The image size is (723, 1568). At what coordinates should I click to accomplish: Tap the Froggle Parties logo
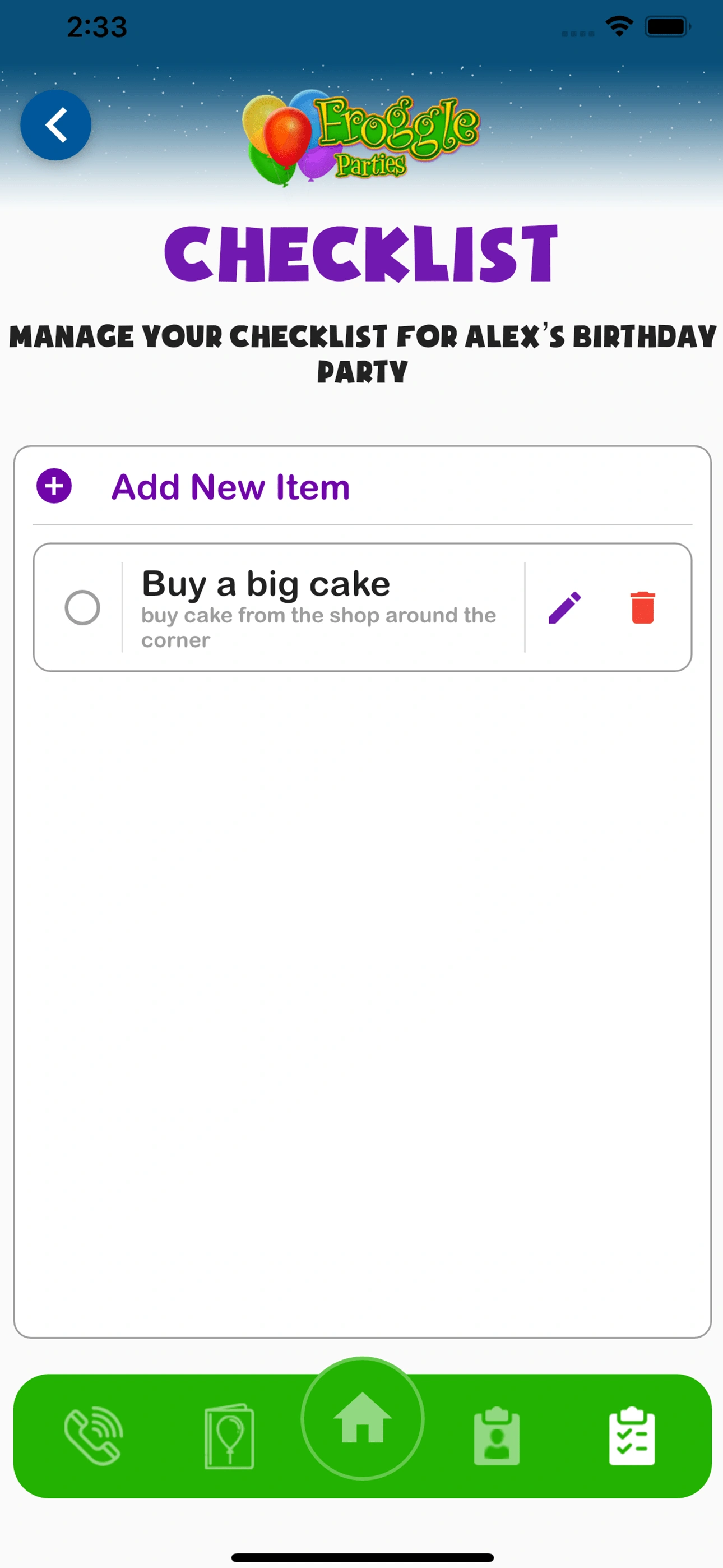[x=361, y=140]
